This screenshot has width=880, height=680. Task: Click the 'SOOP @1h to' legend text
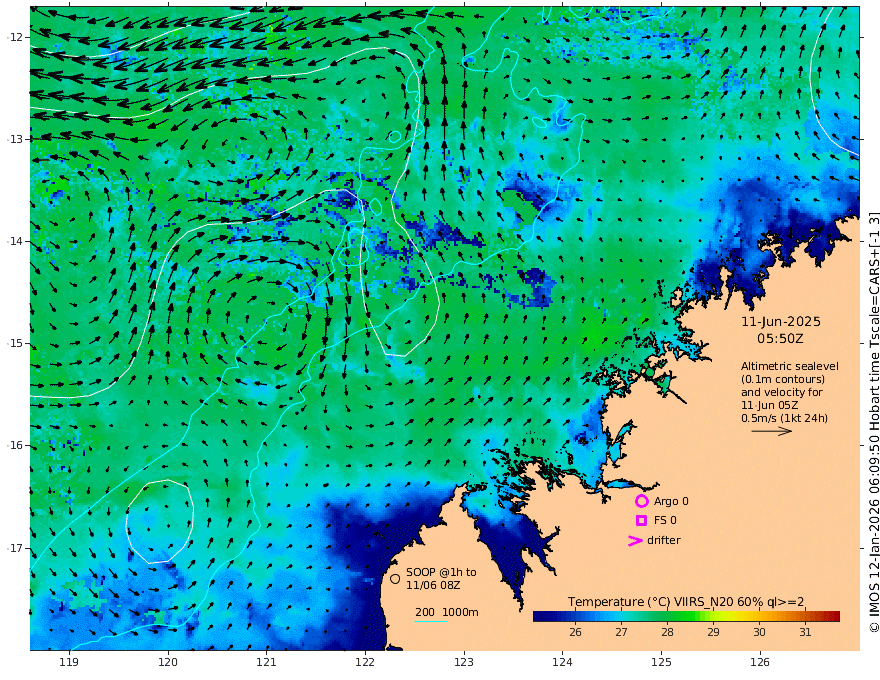point(441,572)
